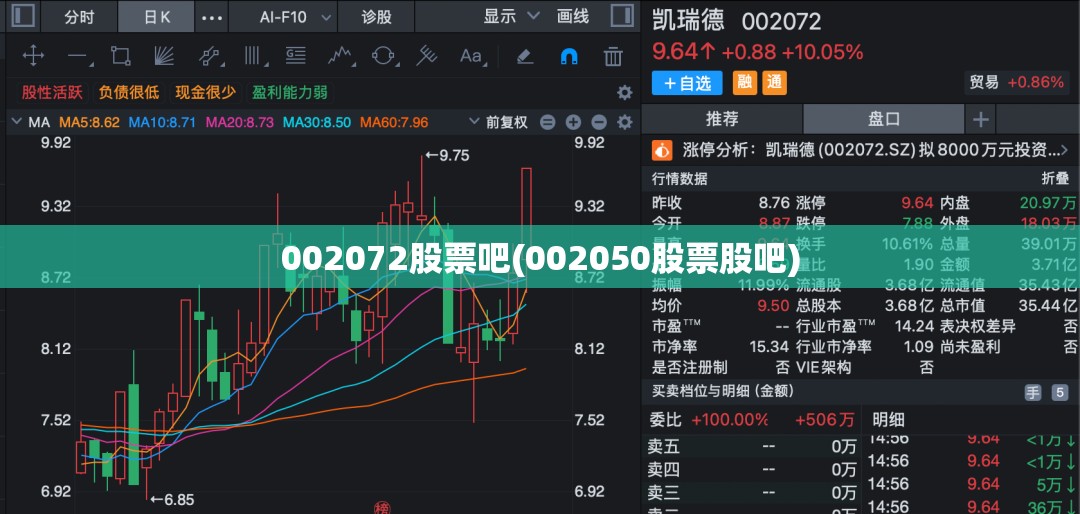
Task: Toggle the 5 levels depth button
Action: click(x=1060, y=393)
